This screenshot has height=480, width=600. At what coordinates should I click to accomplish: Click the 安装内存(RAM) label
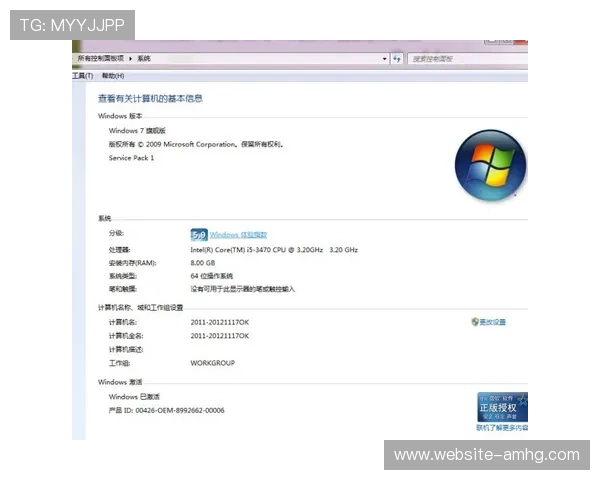click(132, 263)
